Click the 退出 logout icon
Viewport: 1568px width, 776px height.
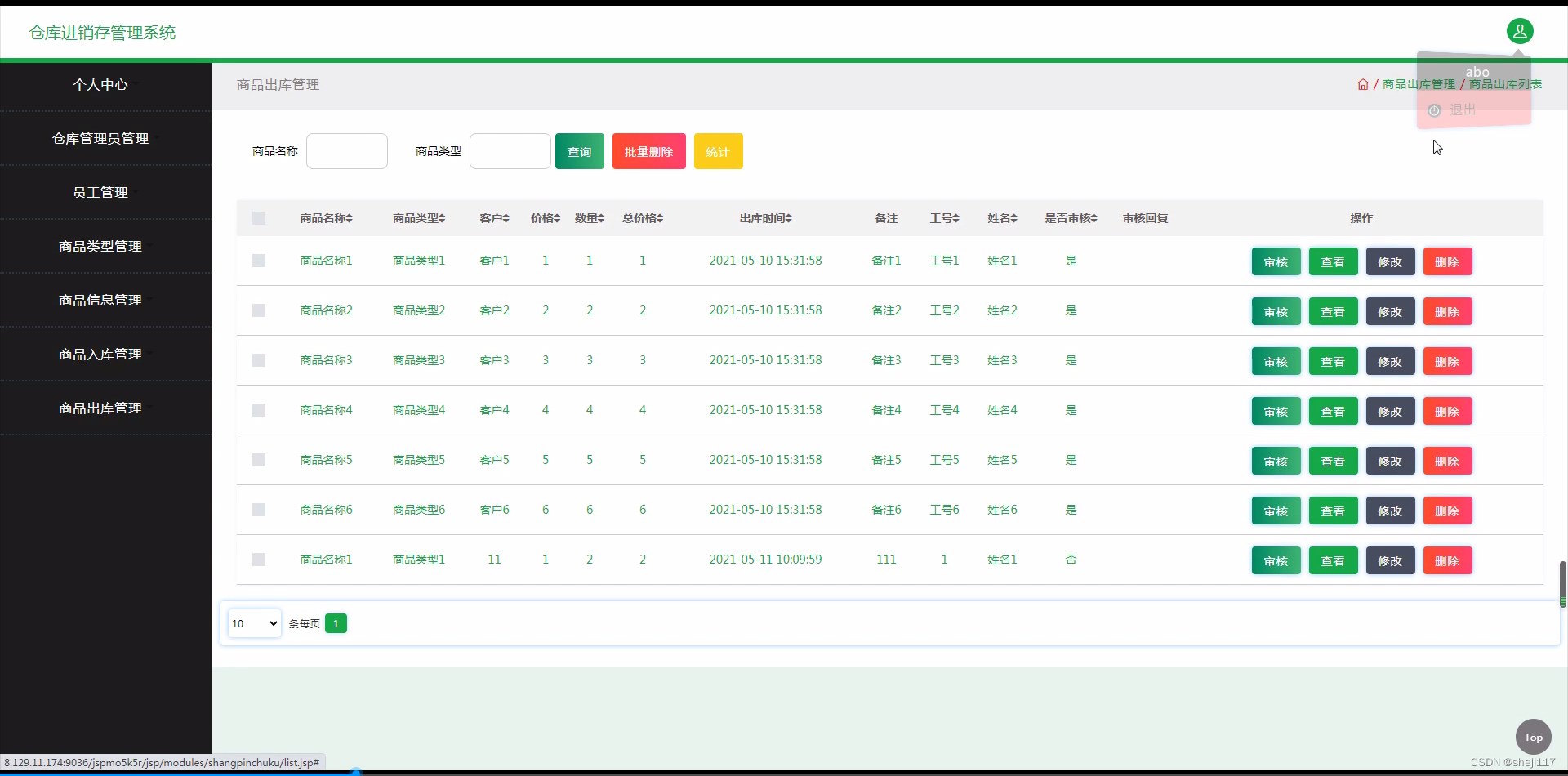tap(1435, 109)
